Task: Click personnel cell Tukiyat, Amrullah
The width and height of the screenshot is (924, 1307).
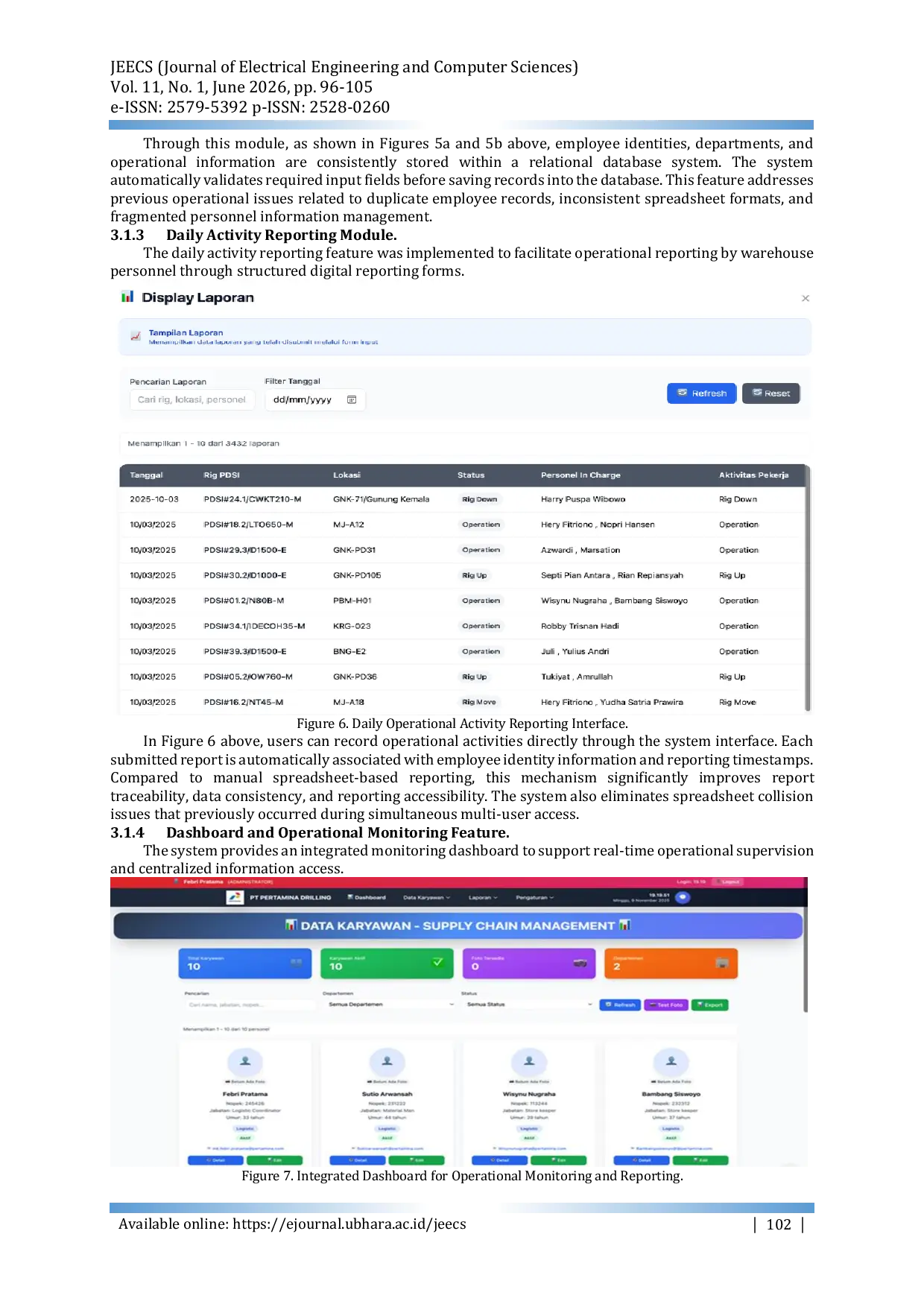Action: pyautogui.click(x=577, y=677)
